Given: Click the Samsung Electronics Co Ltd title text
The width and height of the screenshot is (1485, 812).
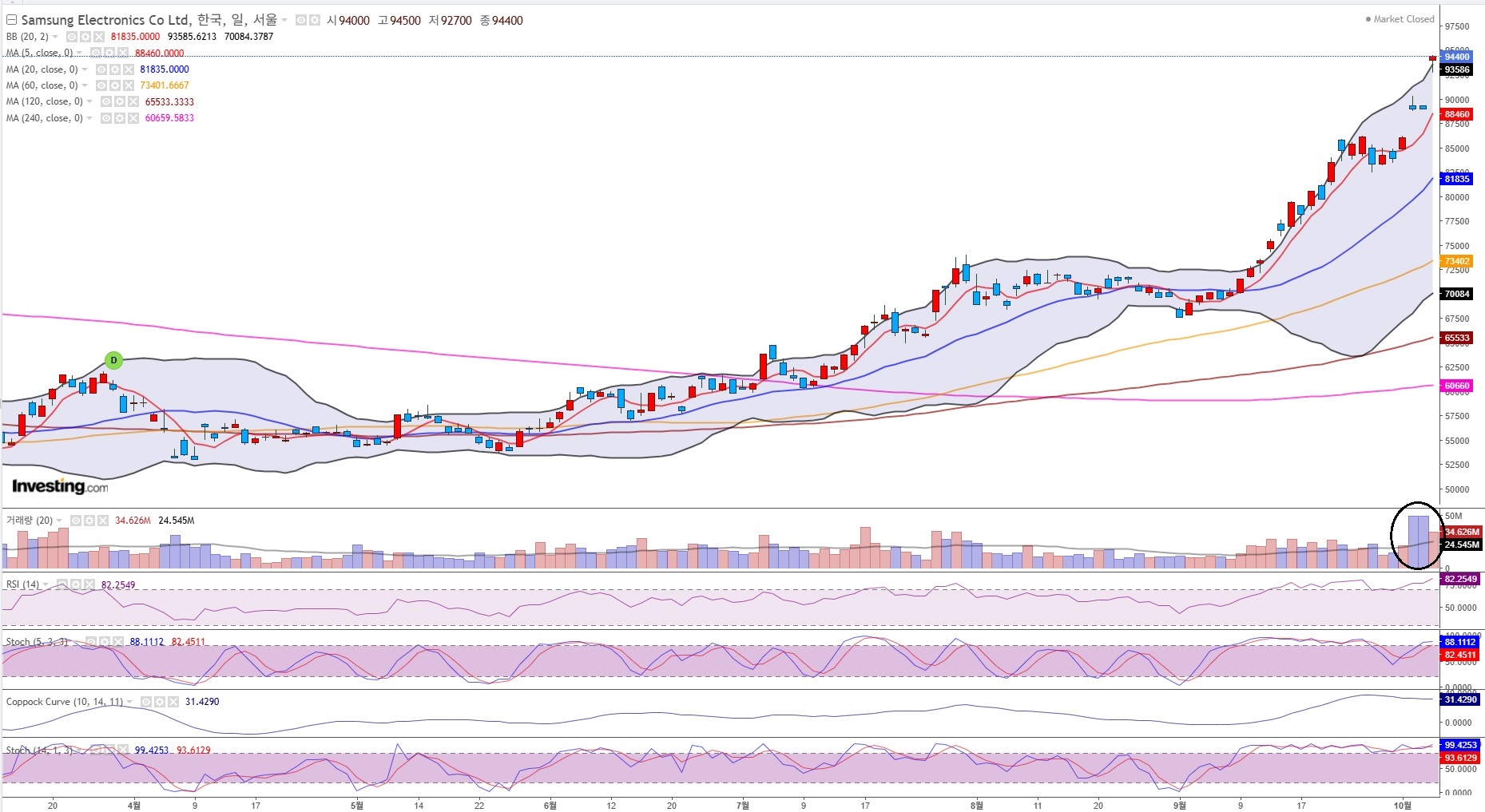Looking at the screenshot, I should tap(106, 20).
